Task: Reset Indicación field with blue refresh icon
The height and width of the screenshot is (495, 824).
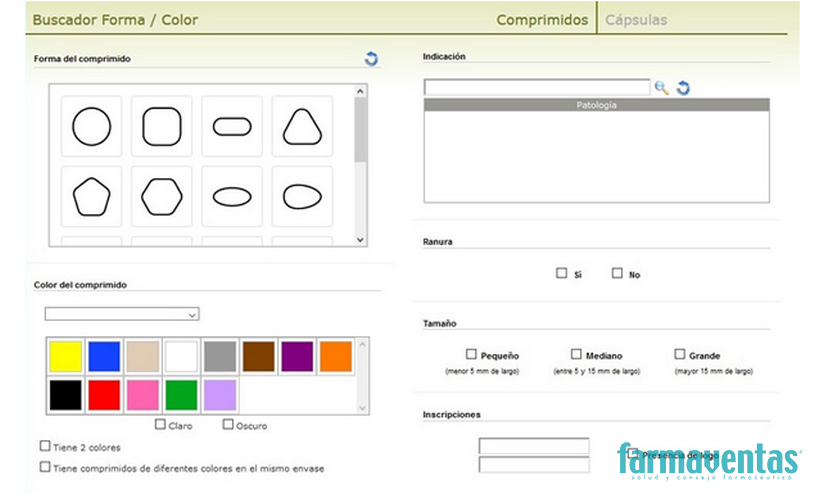Action: (x=683, y=88)
